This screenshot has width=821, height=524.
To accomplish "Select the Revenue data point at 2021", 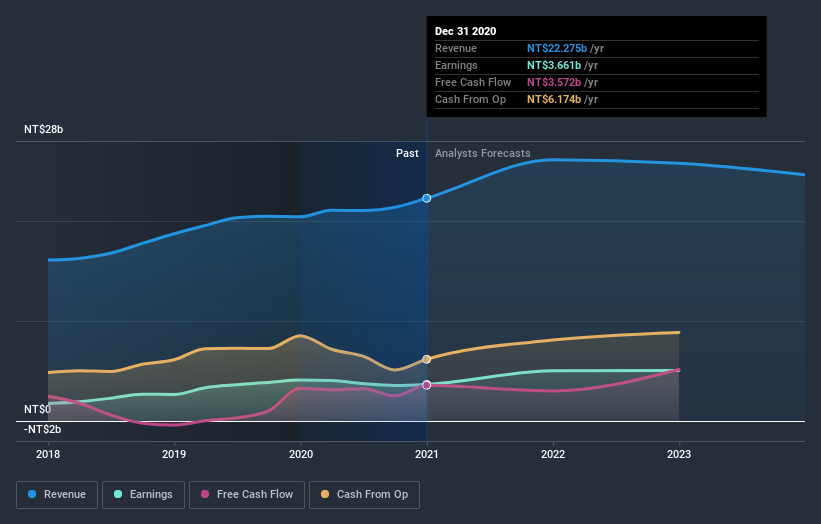I will [427, 198].
